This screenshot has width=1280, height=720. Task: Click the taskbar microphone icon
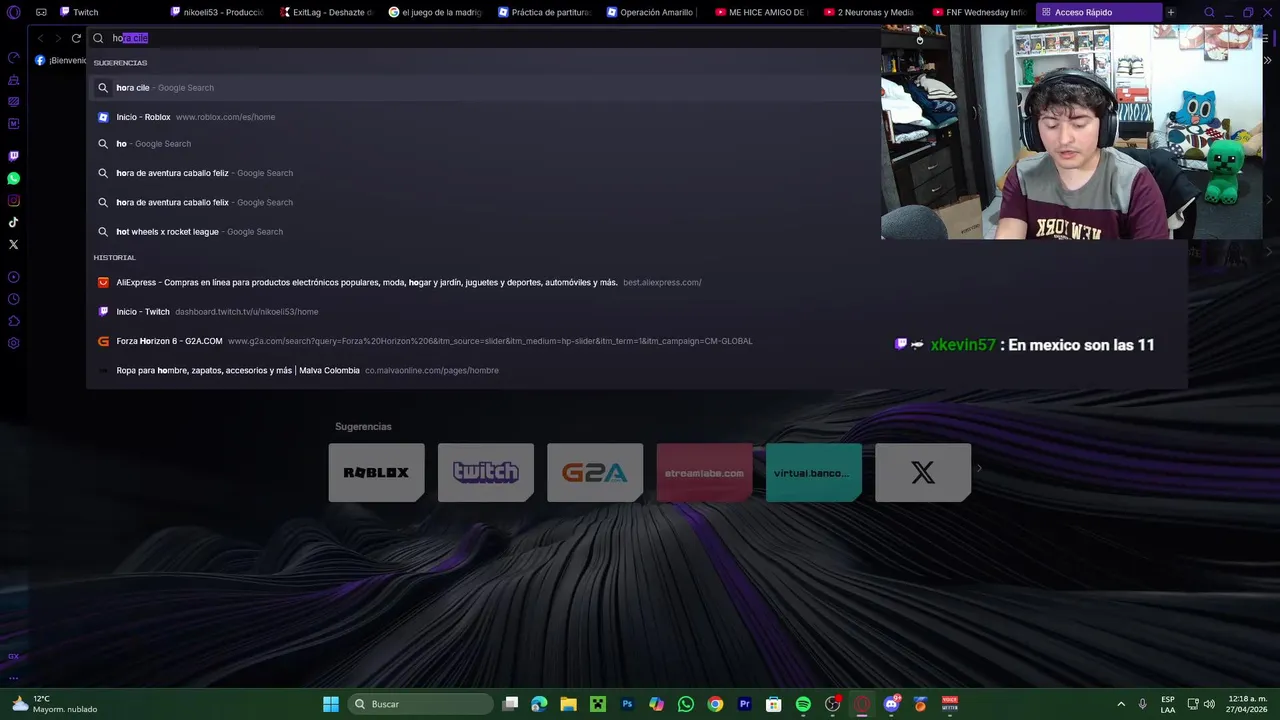pos(1142,704)
